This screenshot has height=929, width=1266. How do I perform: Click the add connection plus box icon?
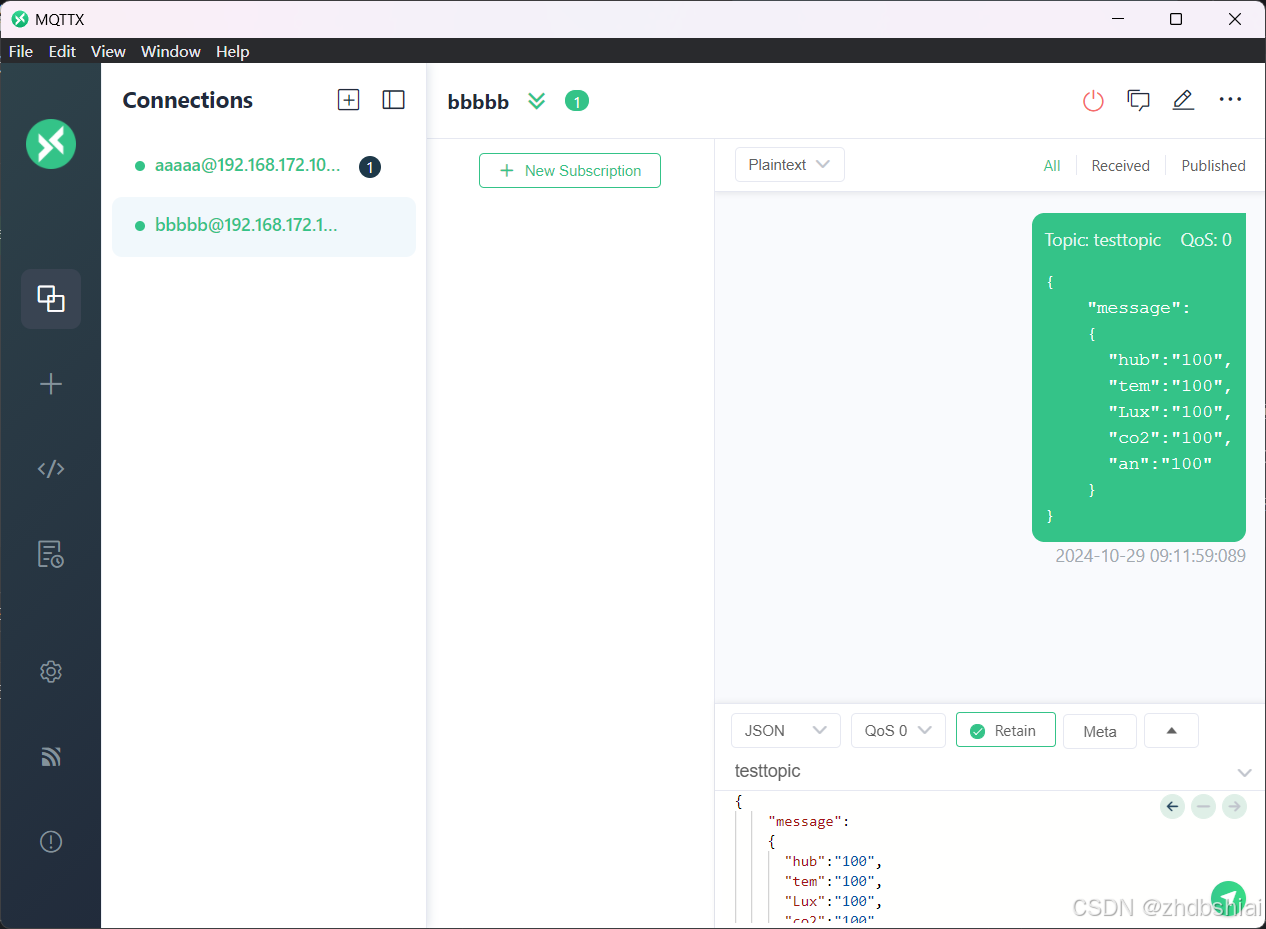348,100
